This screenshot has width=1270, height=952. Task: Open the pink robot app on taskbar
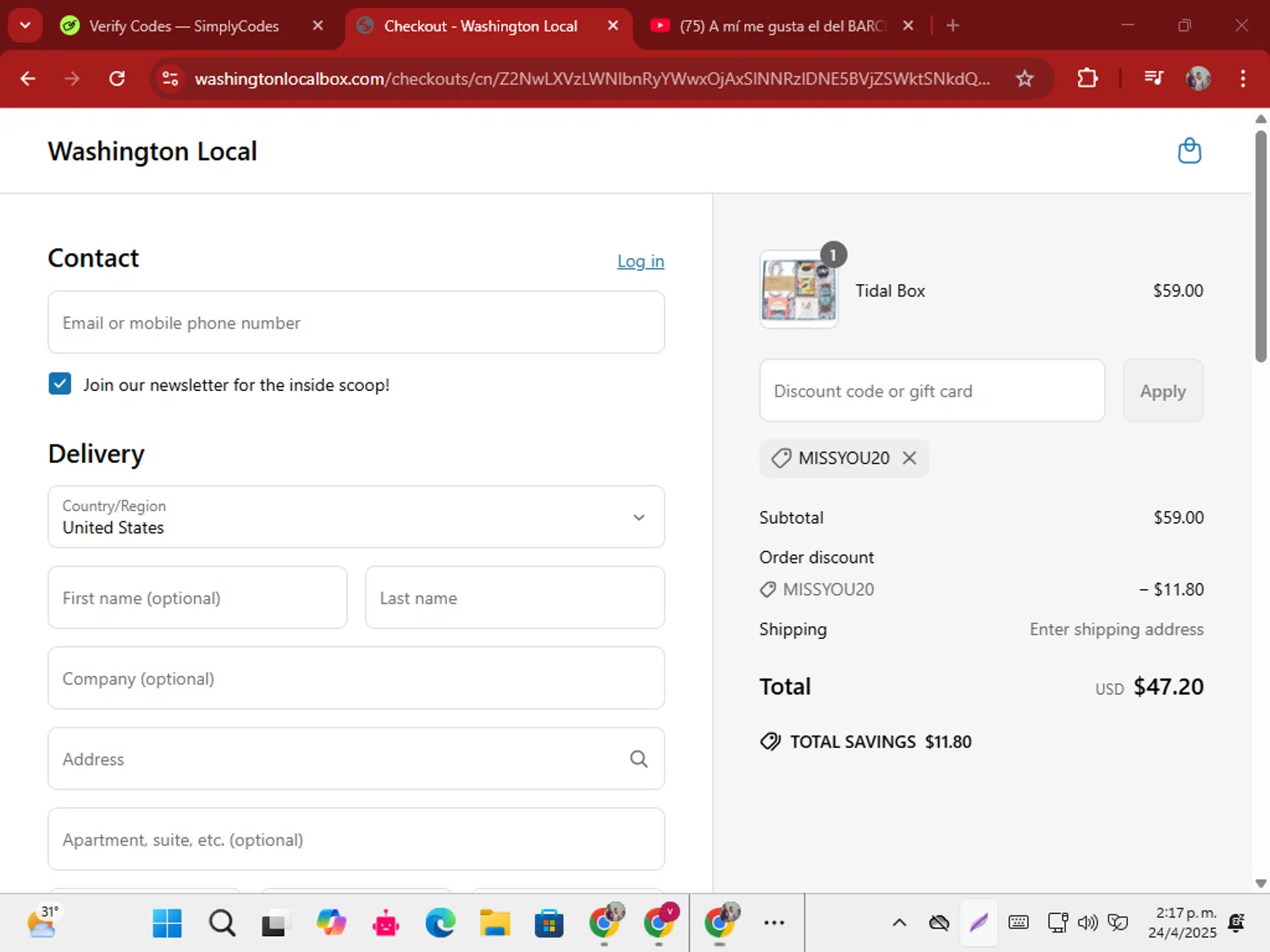[x=385, y=923]
